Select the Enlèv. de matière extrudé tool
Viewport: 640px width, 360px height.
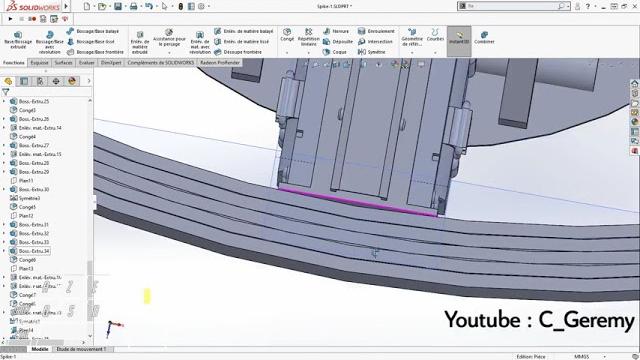(x=140, y=42)
